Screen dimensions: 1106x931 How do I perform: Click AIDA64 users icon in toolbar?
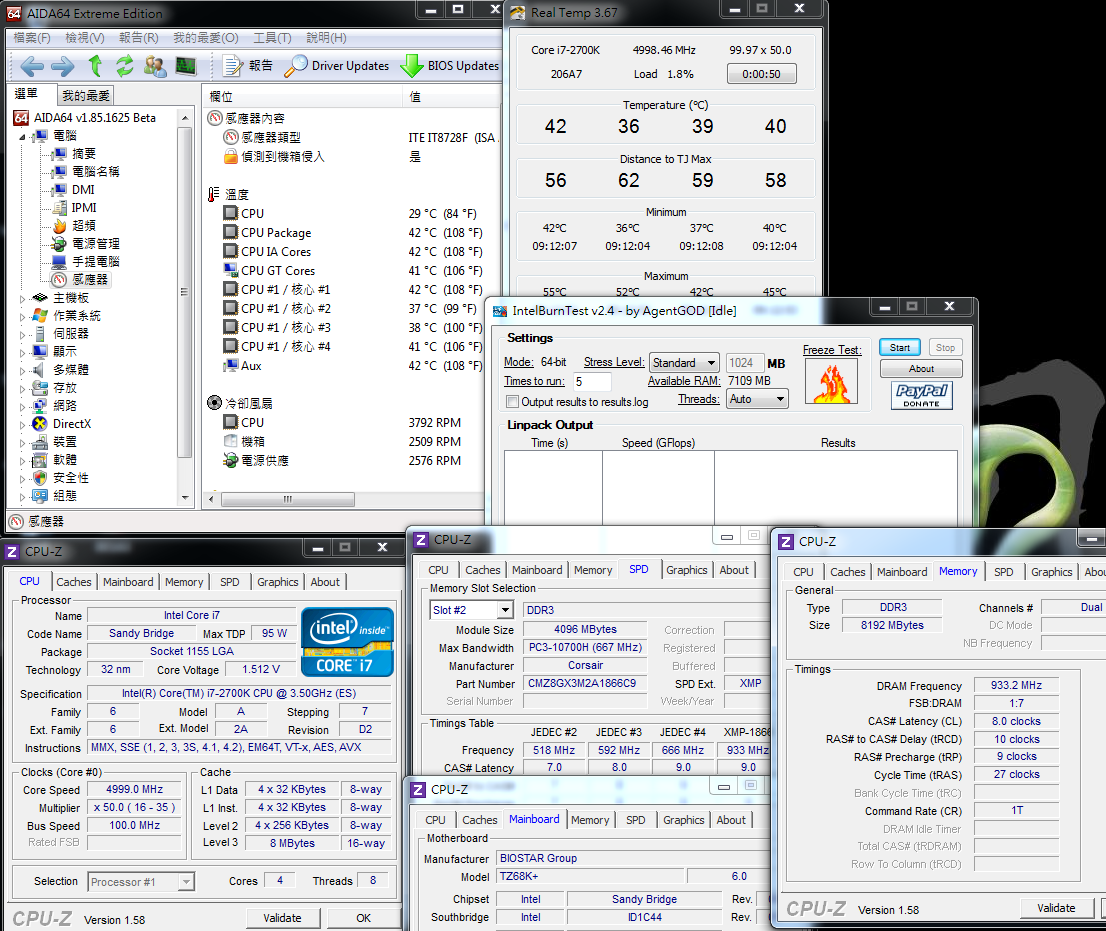(155, 66)
